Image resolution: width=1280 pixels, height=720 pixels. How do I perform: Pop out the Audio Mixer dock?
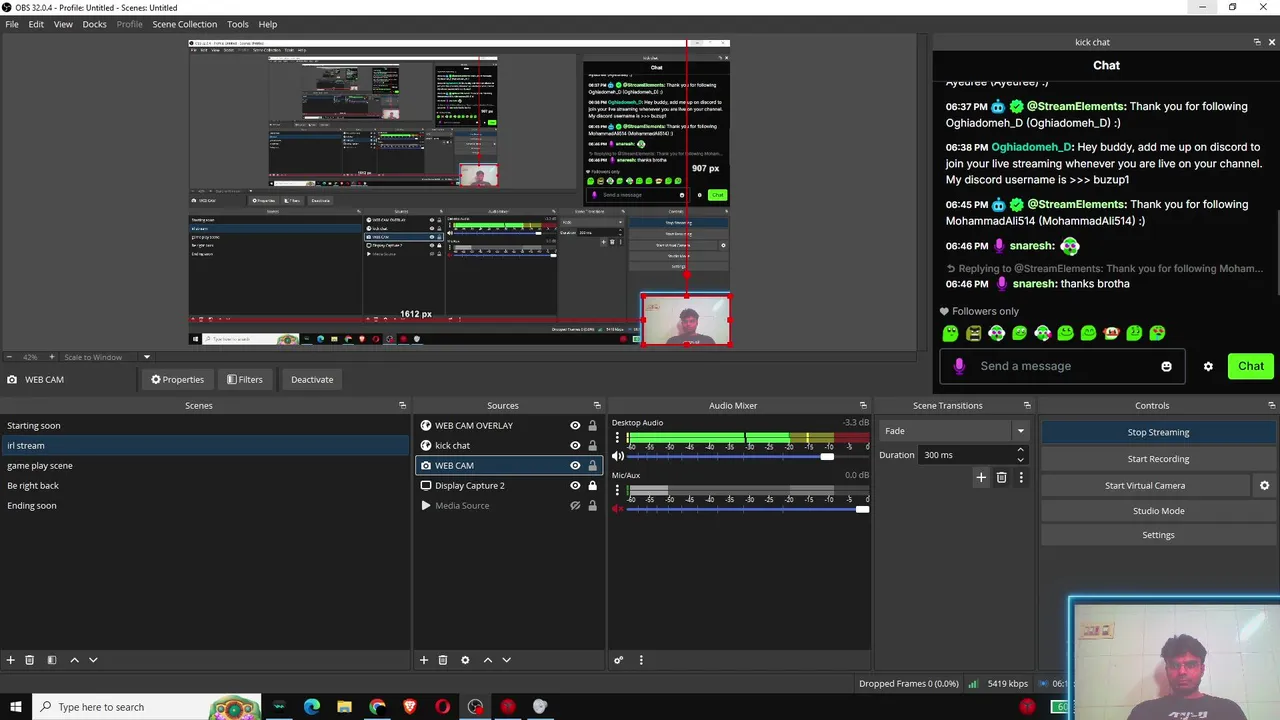click(865, 405)
